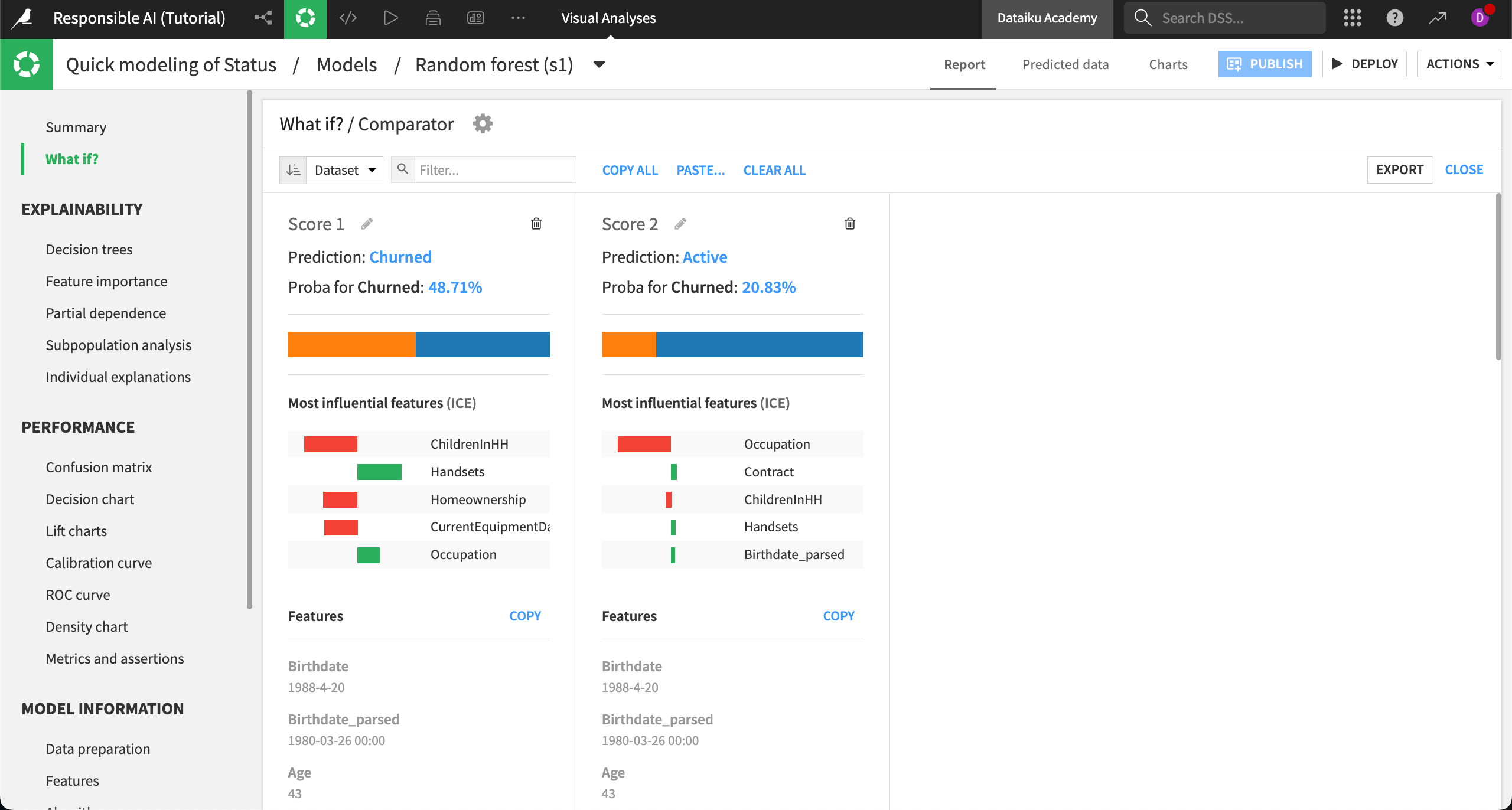Switch to the Predicted data tab
This screenshot has height=810, width=1512.
(1065, 64)
